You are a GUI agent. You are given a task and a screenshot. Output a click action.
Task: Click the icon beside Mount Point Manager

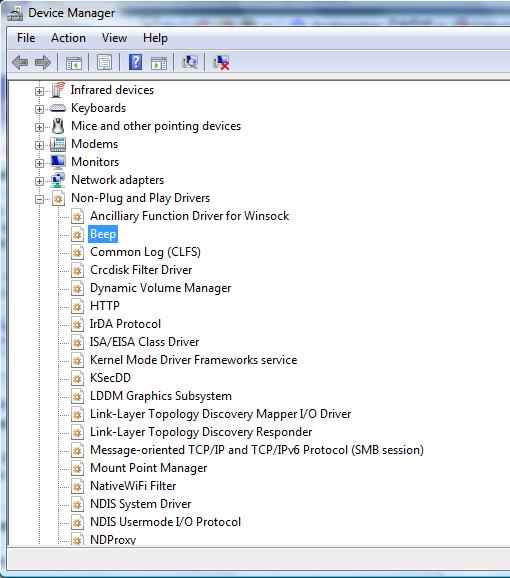click(77, 468)
